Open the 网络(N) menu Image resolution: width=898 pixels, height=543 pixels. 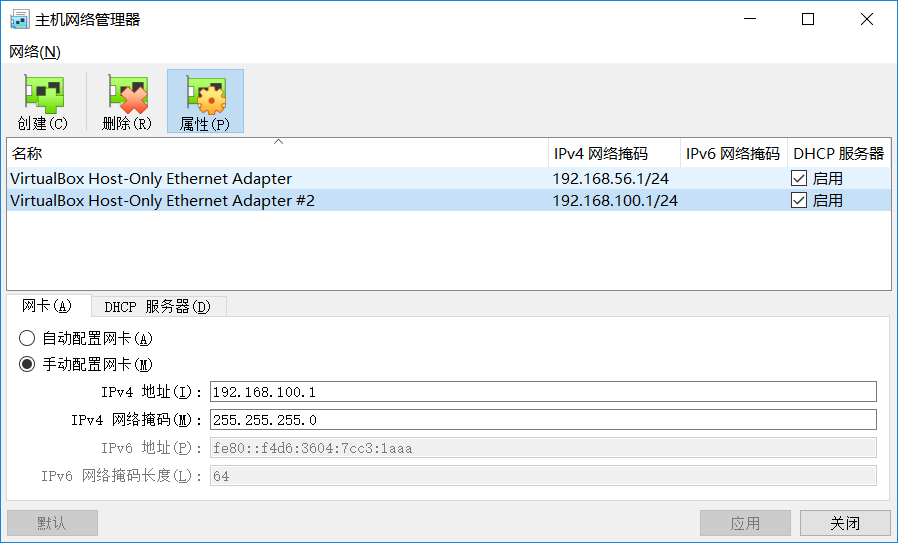point(35,52)
